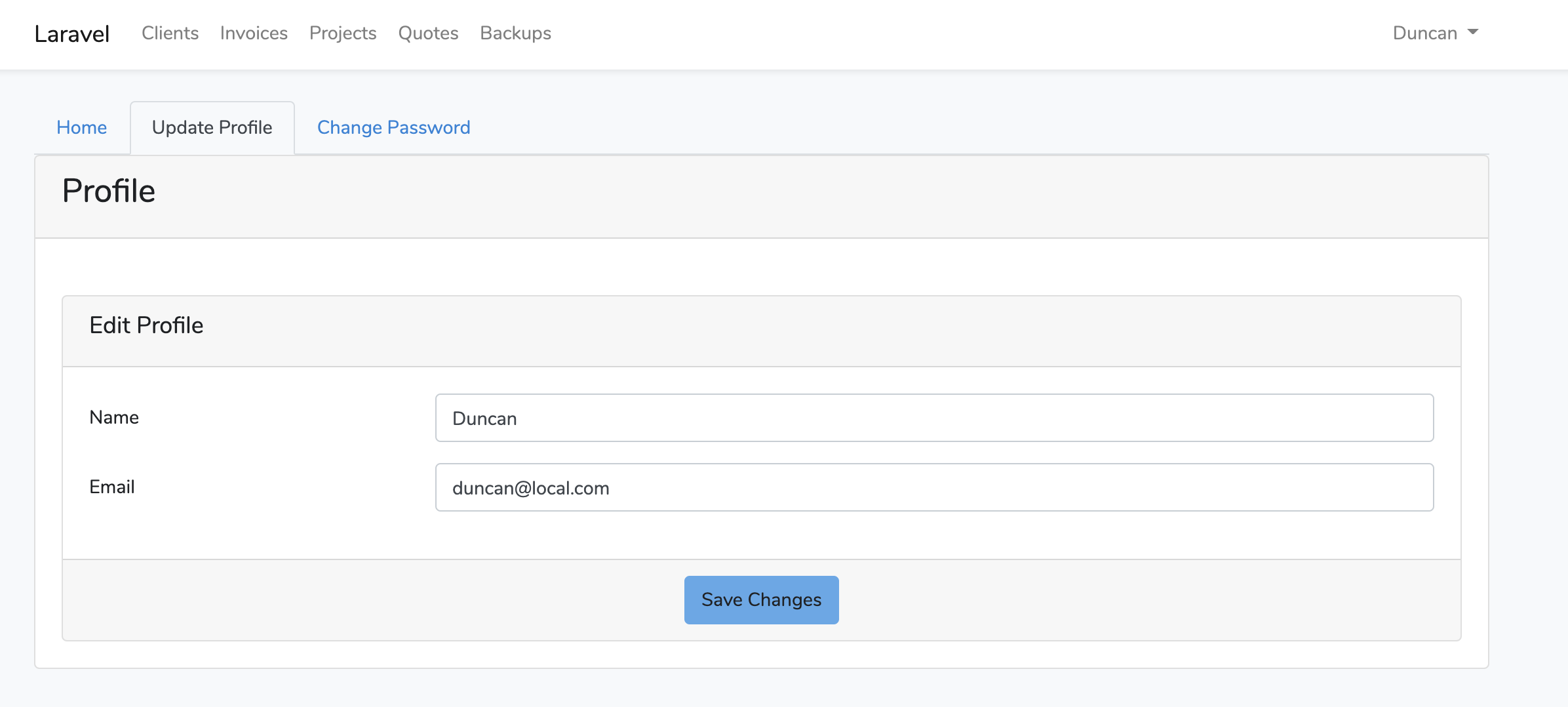The image size is (1568, 707).
Task: Select Quotes in the navigation bar
Action: [x=428, y=33]
